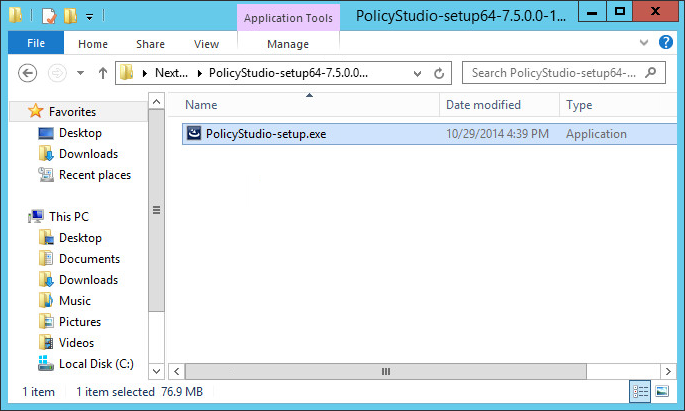
Task: Switch to the Share ribbon tab
Action: (x=150, y=44)
